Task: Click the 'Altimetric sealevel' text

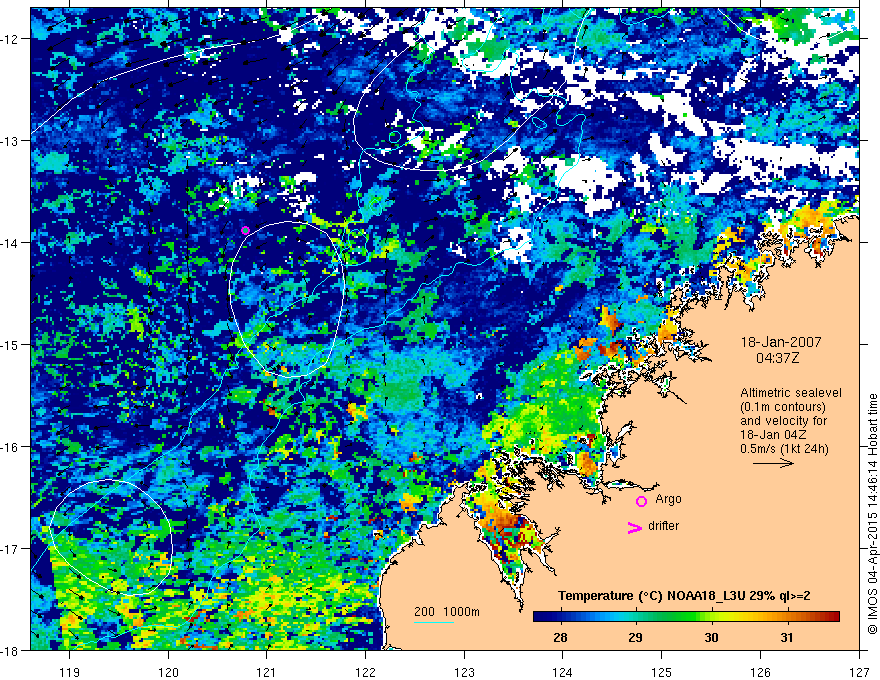Action: (x=791, y=393)
